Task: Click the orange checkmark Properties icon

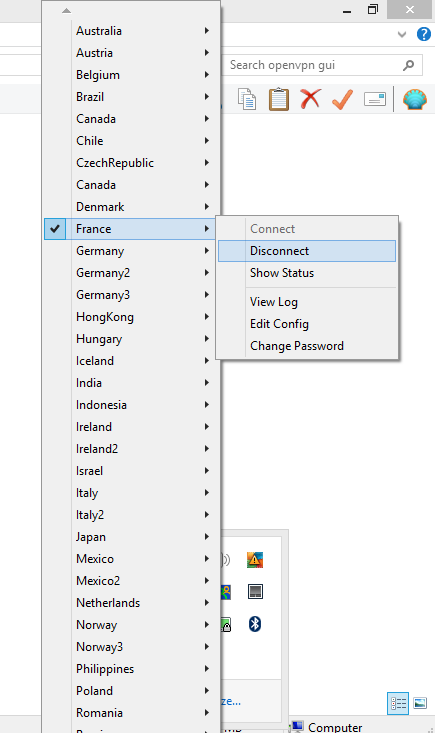Action: [342, 99]
